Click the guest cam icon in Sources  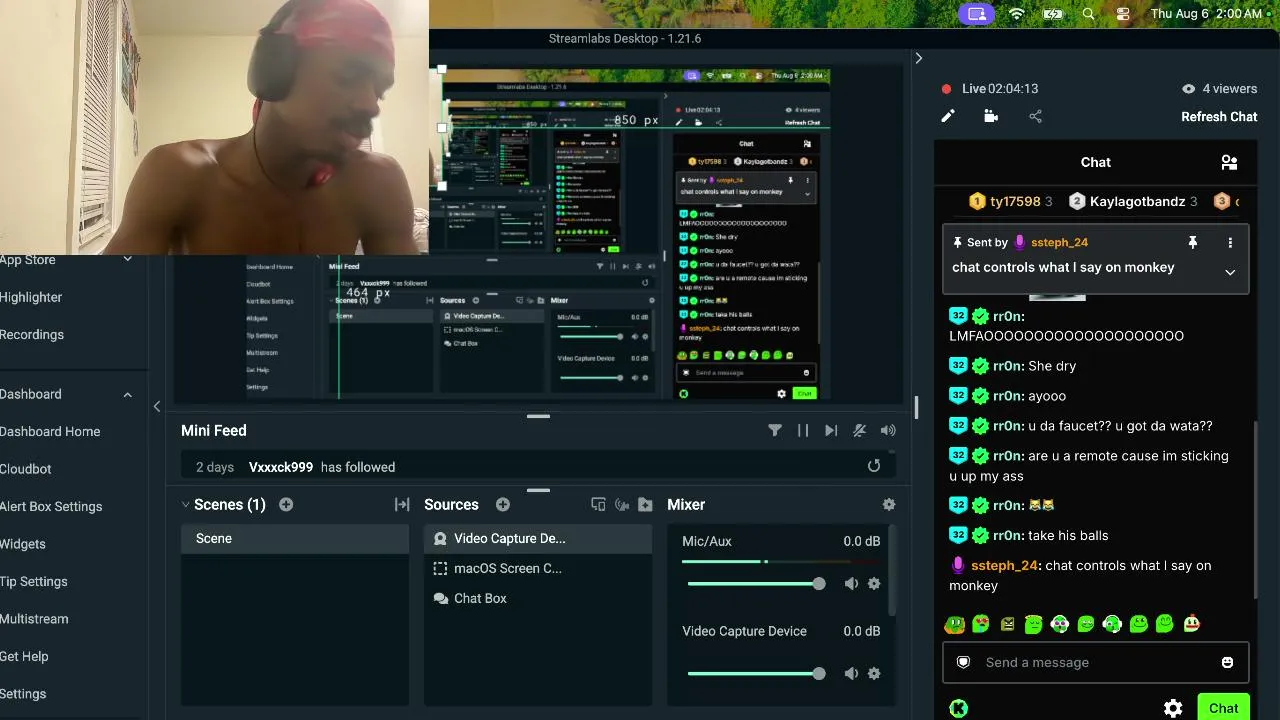621,505
